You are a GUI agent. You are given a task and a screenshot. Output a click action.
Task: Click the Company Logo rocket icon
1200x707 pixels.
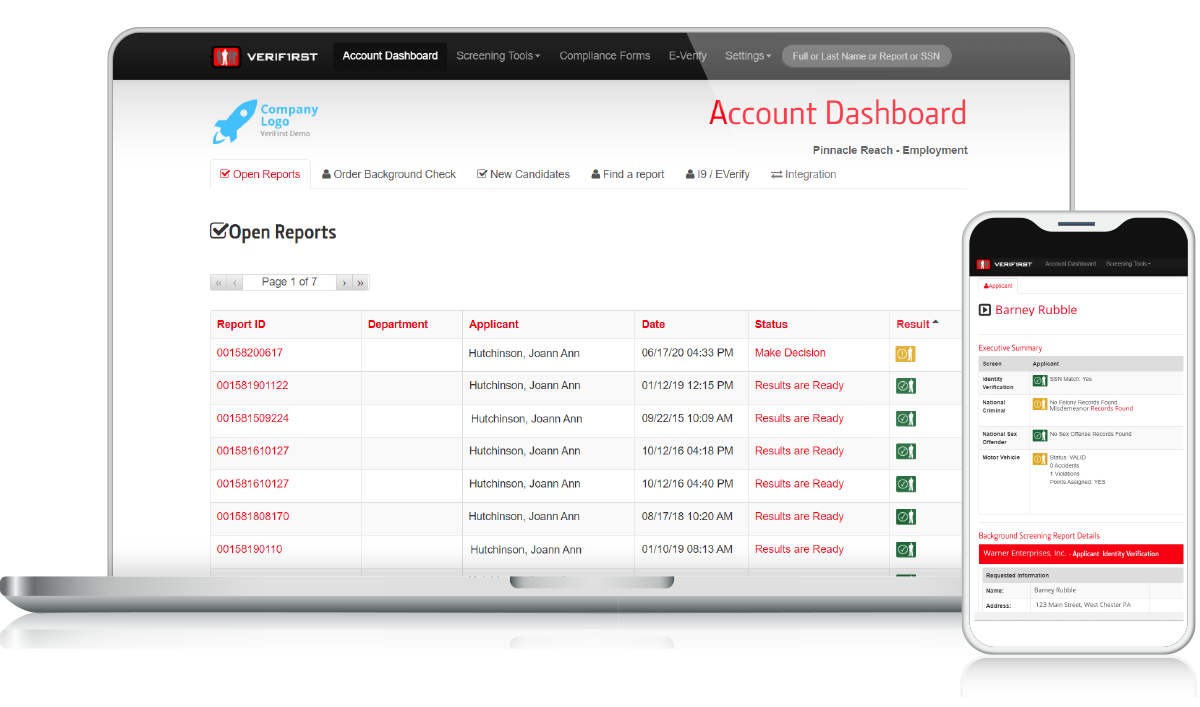point(234,120)
